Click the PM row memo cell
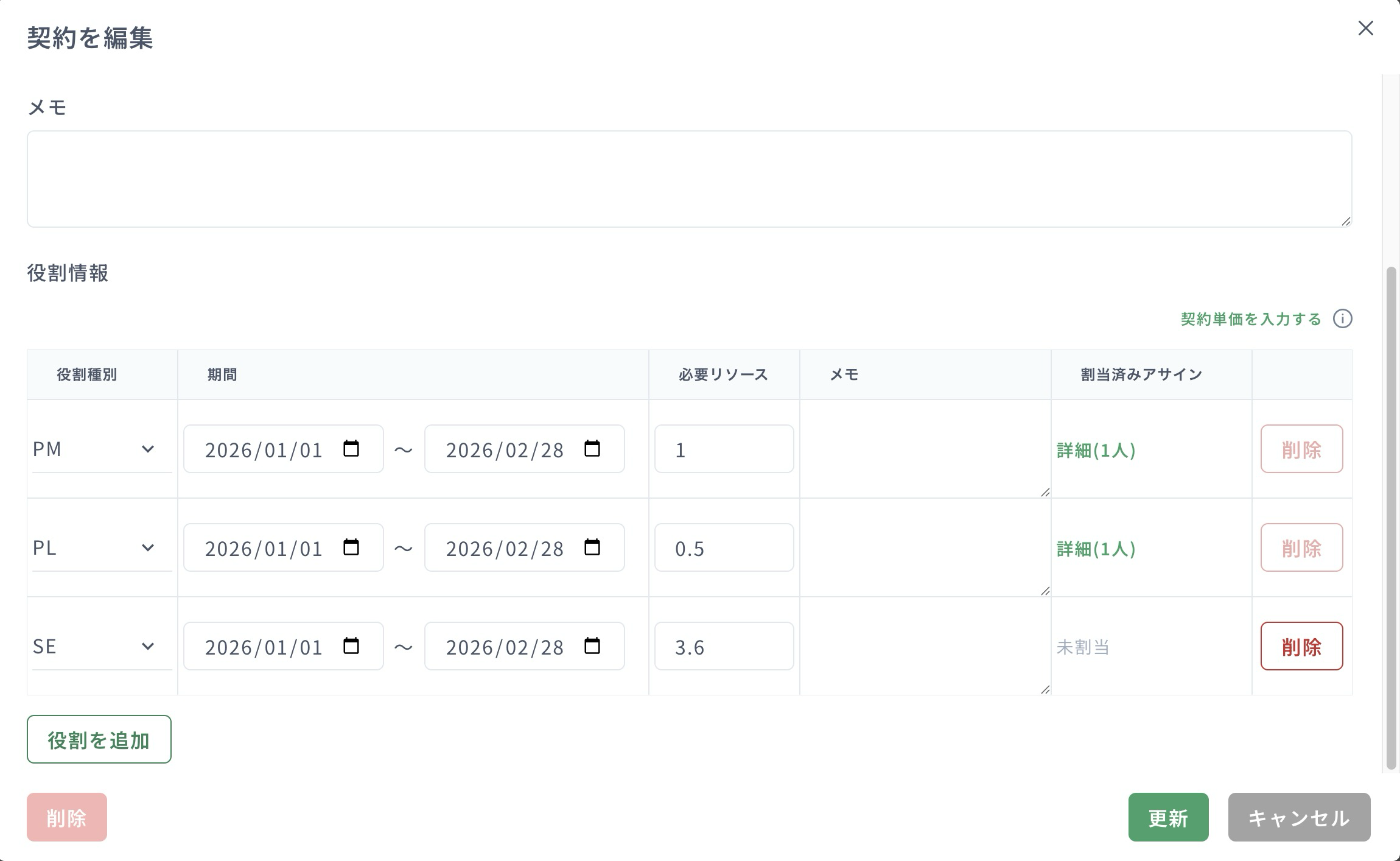Screen dimensions: 1400x861 click(x=925, y=449)
